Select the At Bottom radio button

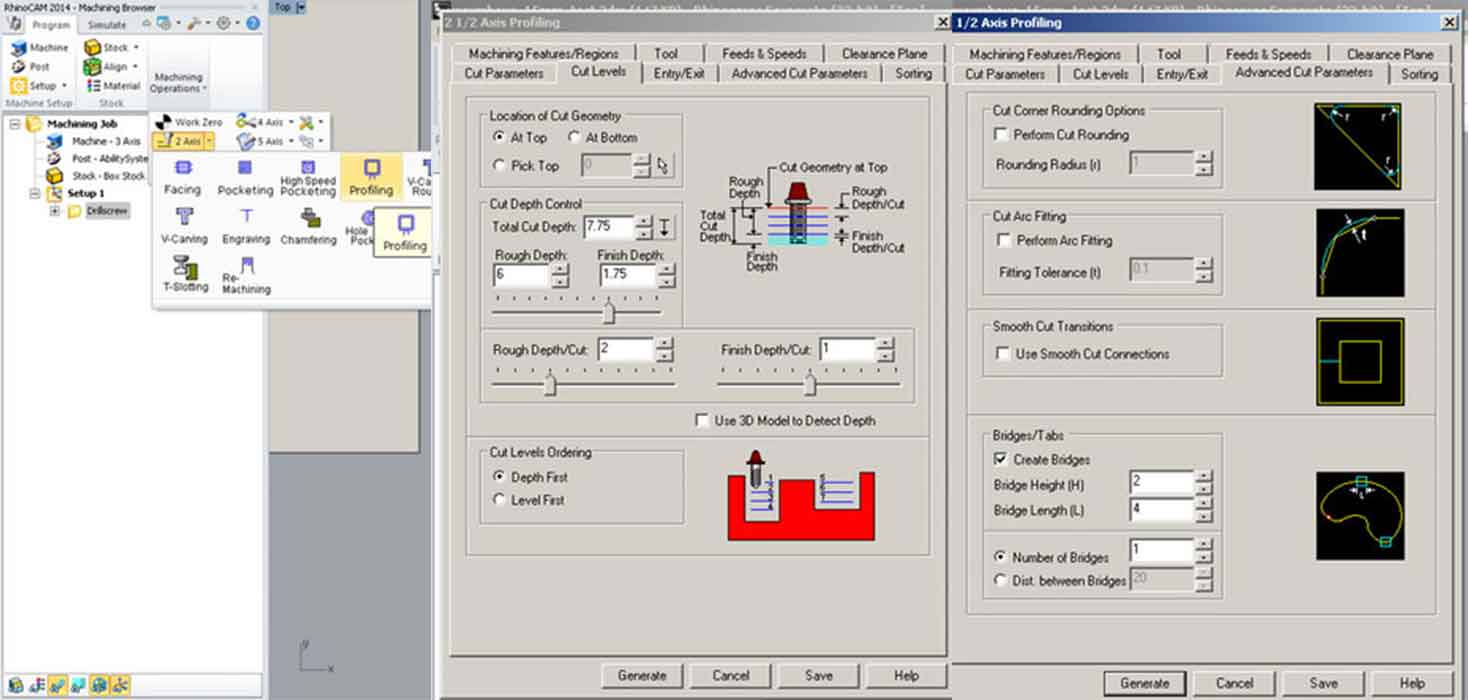[x=574, y=137]
